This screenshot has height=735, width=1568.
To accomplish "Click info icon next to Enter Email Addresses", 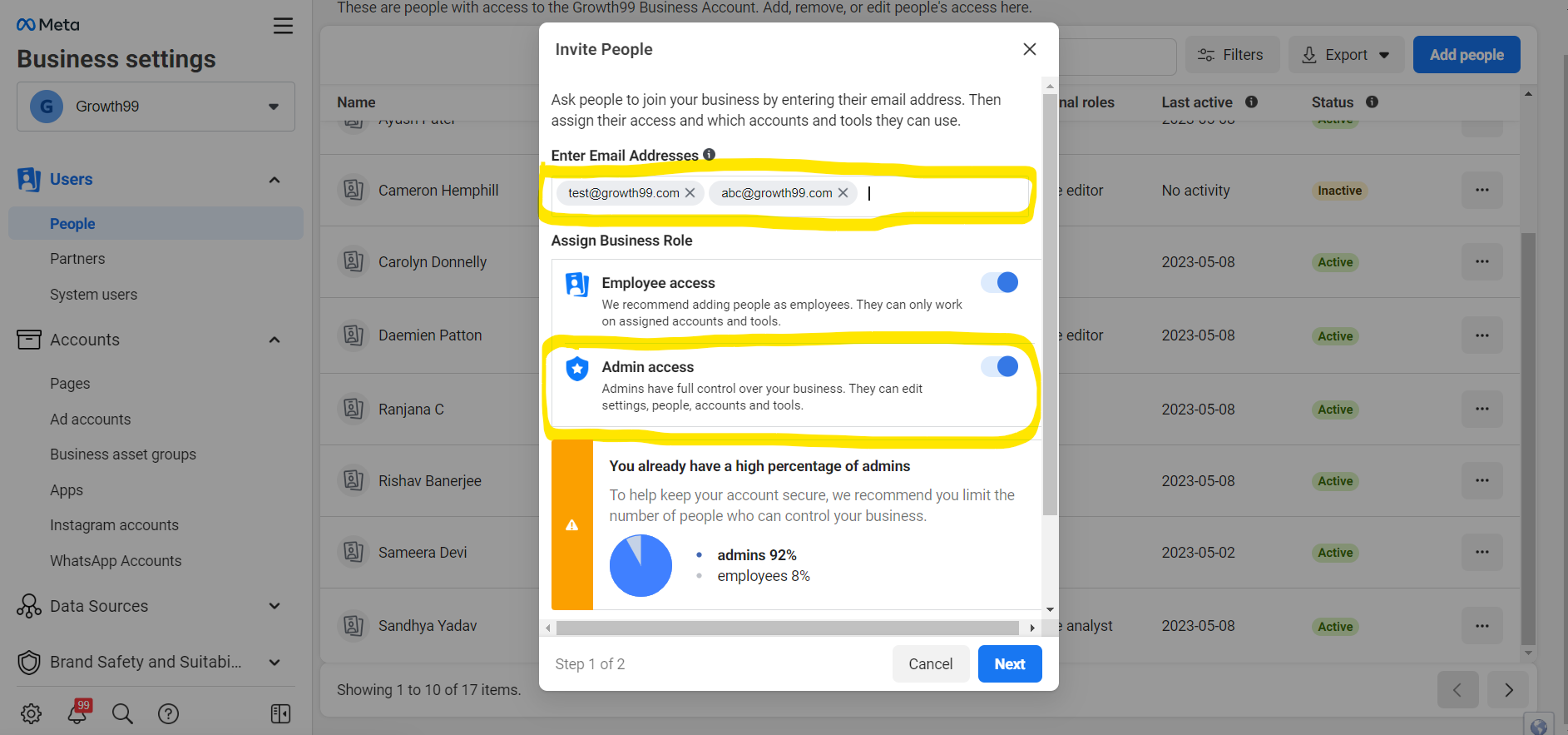I will point(709,154).
